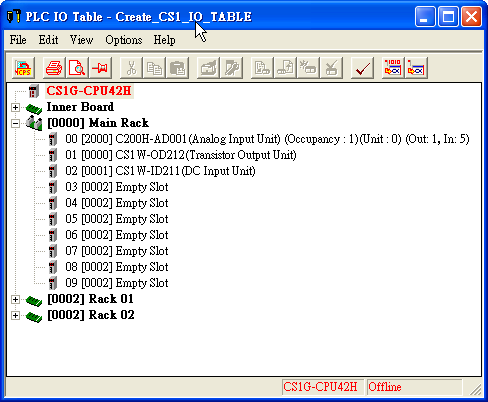
Task: Close the PLC IO Table window
Action: pyautogui.click(x=471, y=16)
